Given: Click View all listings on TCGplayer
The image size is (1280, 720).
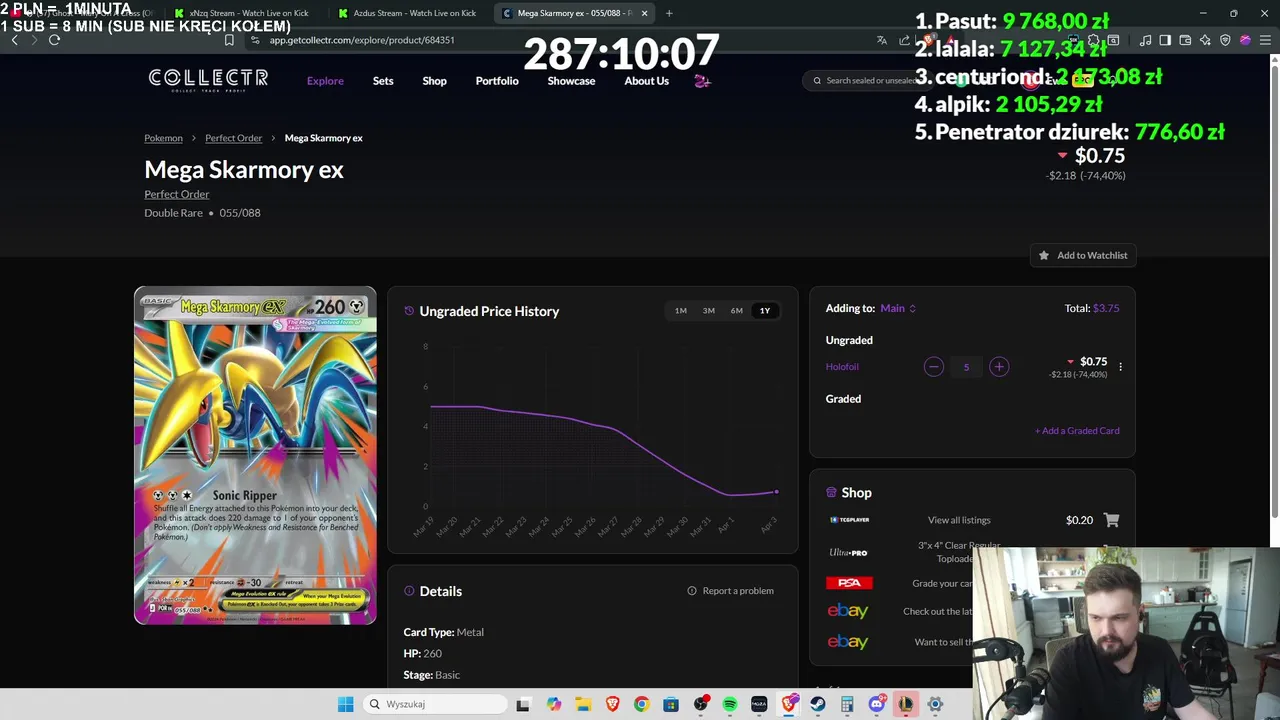Looking at the screenshot, I should tap(959, 520).
